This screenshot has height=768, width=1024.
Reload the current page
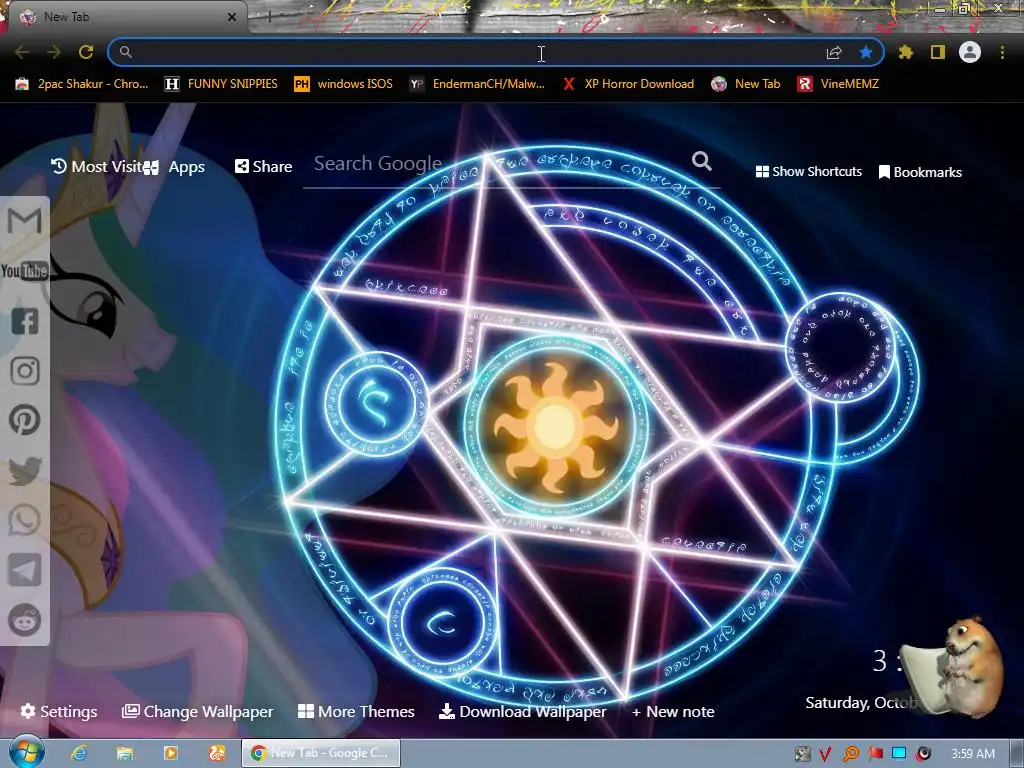86,52
